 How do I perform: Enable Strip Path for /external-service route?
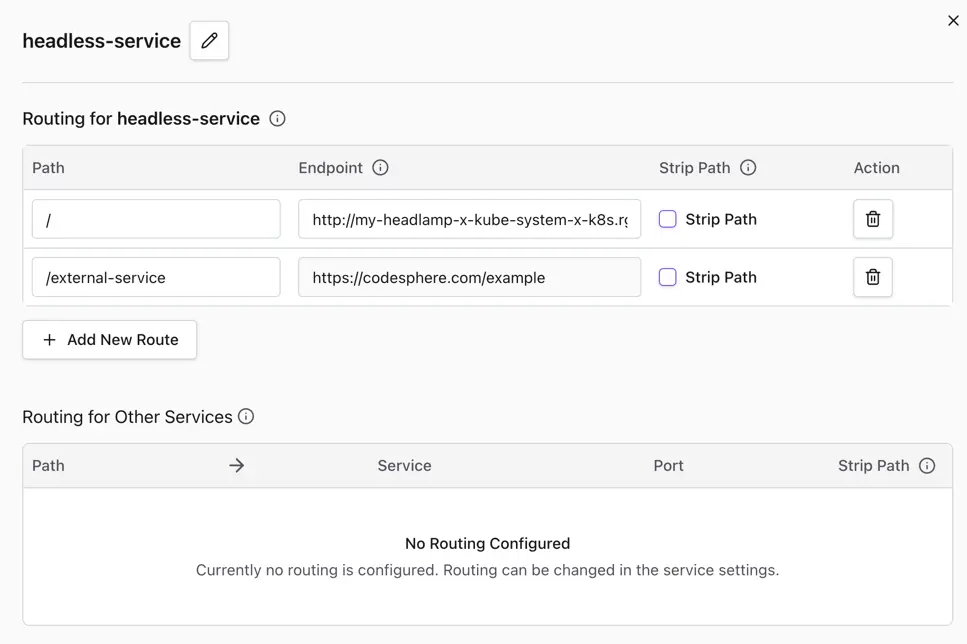click(667, 277)
